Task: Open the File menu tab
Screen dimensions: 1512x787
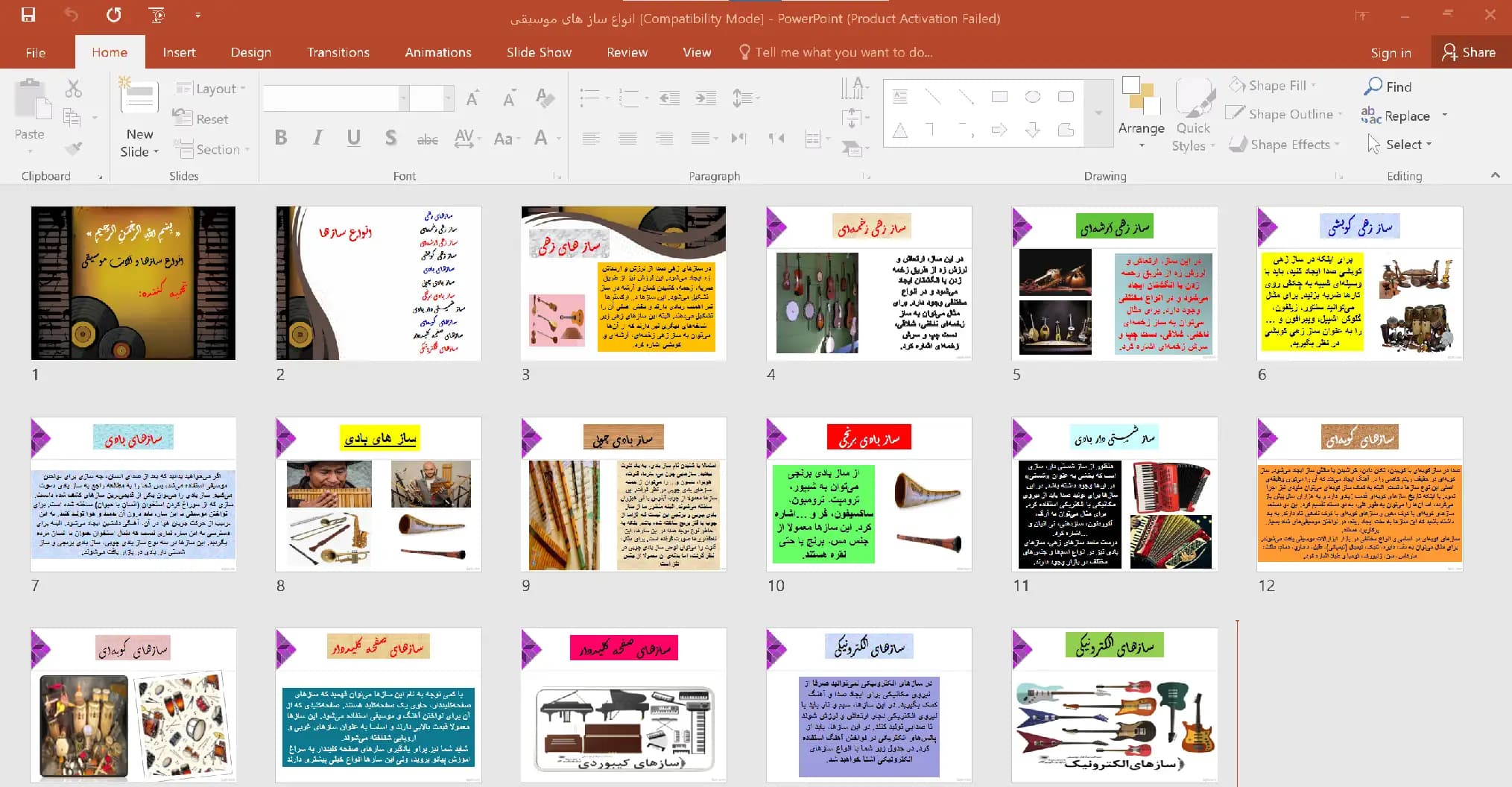Action: 36,53
